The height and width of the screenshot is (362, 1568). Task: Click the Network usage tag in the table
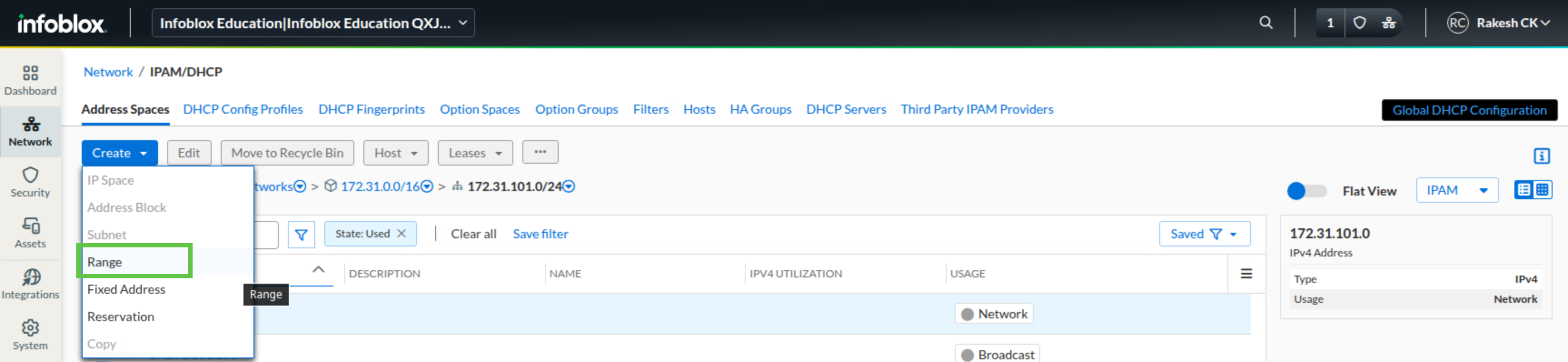point(994,314)
